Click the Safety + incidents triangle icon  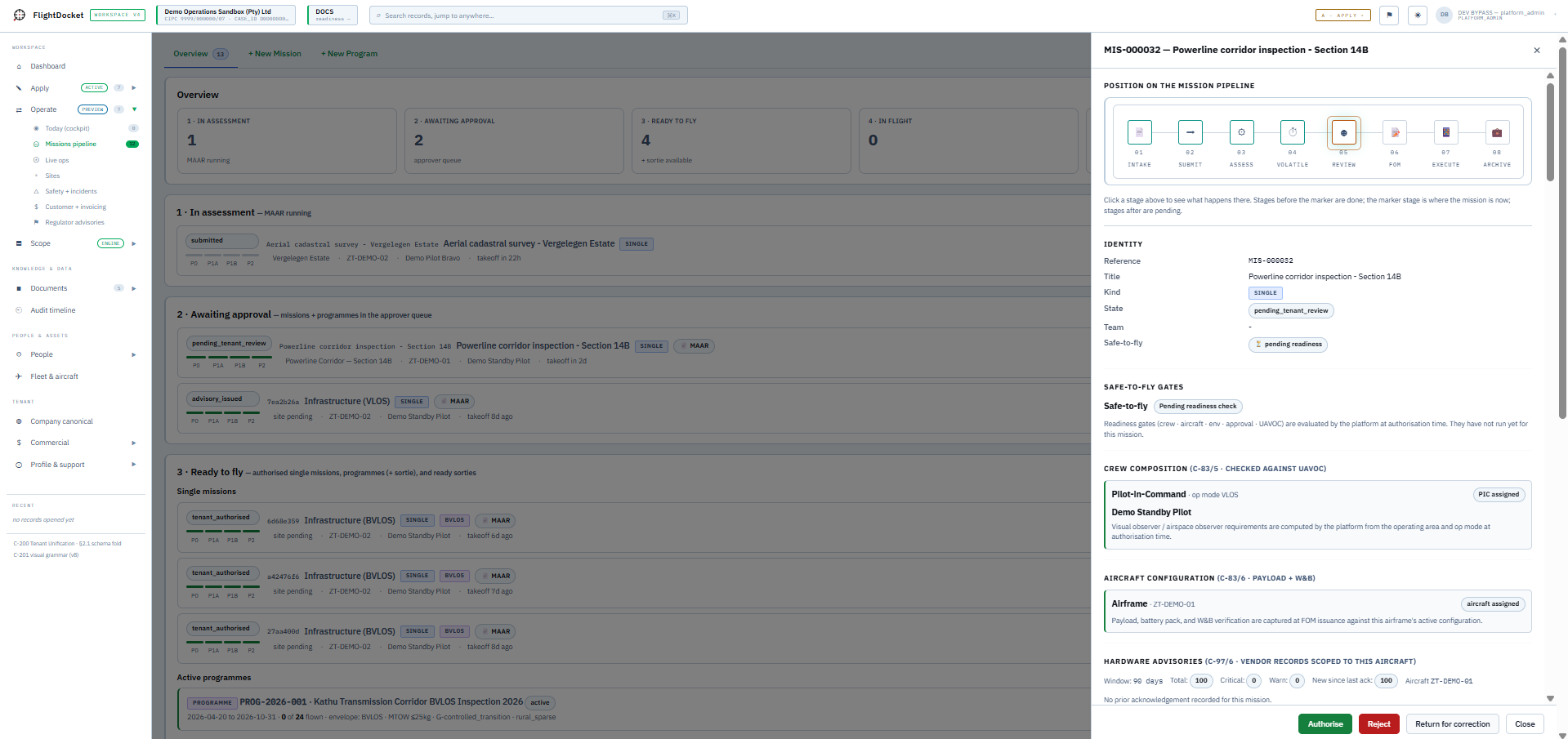coord(36,191)
